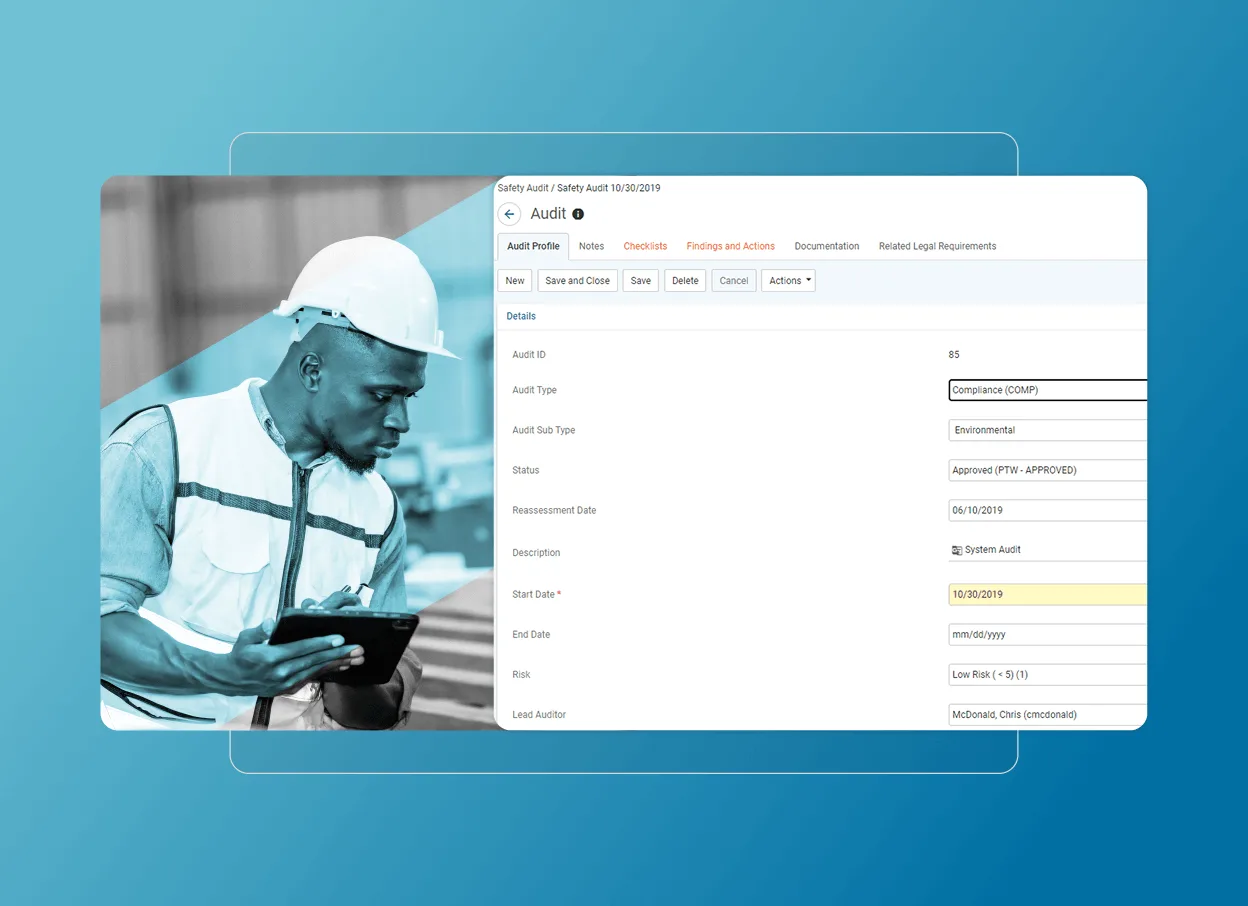Click the New button
Screen dimensions: 1248x906
point(514,281)
